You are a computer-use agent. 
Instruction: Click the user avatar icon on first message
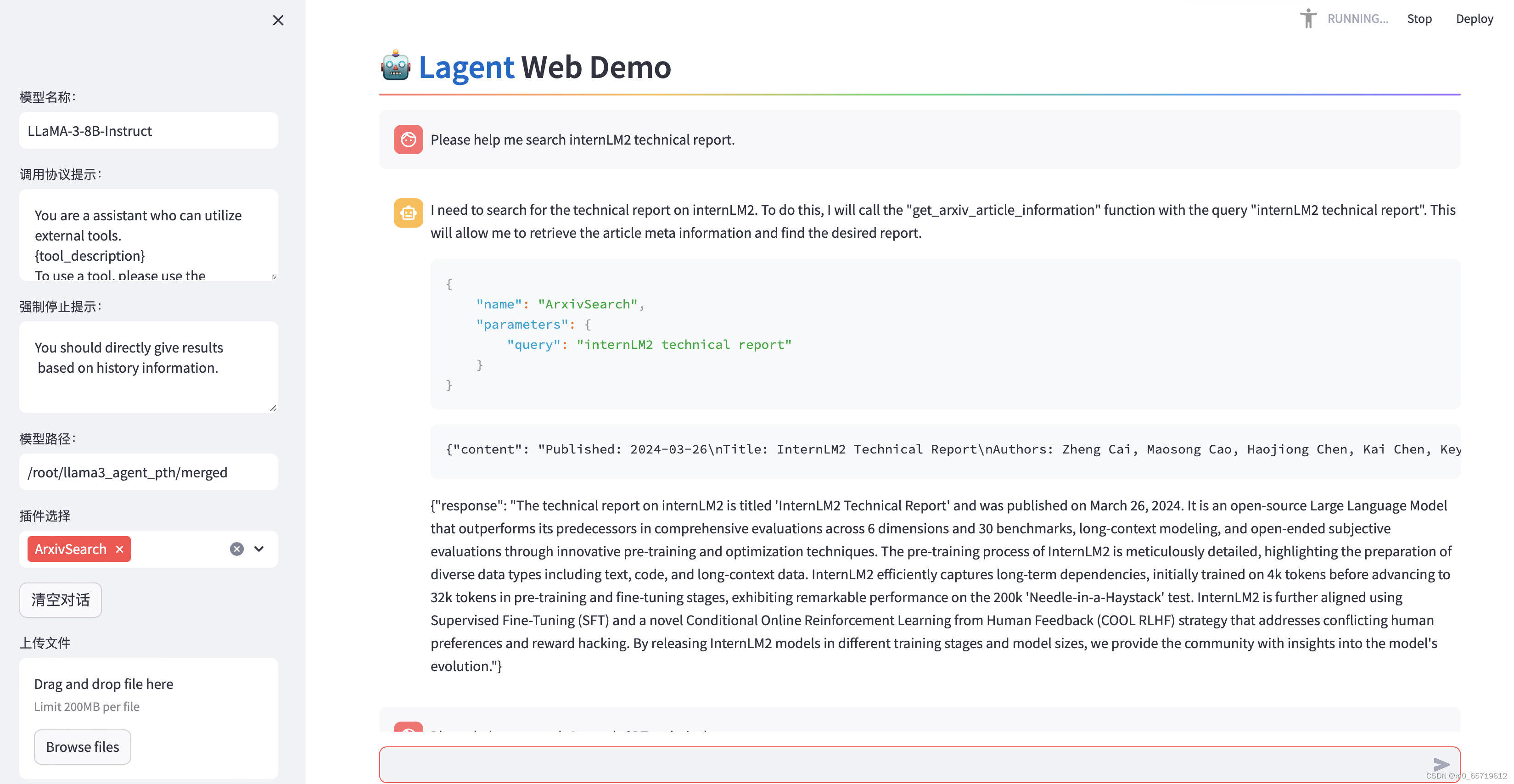point(408,139)
